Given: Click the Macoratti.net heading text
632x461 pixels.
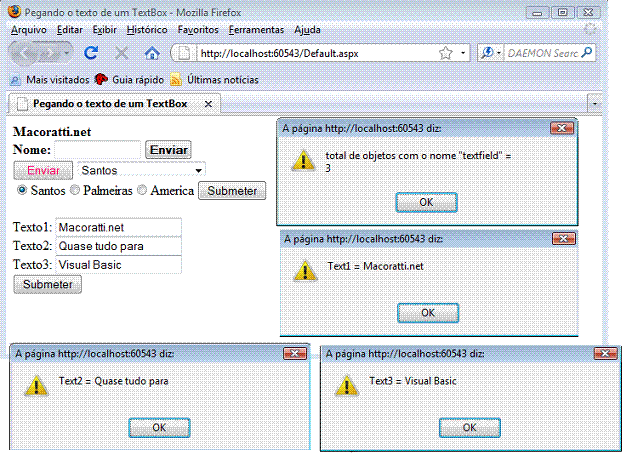Looking at the screenshot, I should tap(52, 132).
